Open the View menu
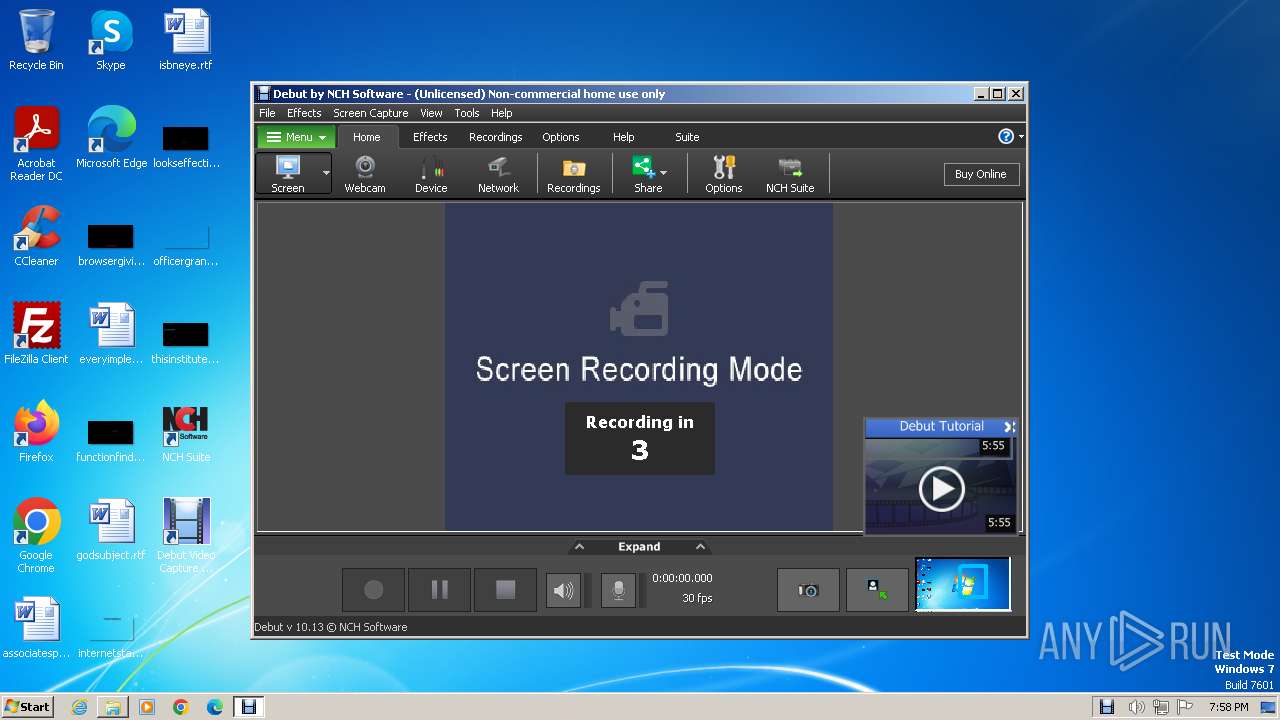The height and width of the screenshot is (720, 1280). [431, 113]
